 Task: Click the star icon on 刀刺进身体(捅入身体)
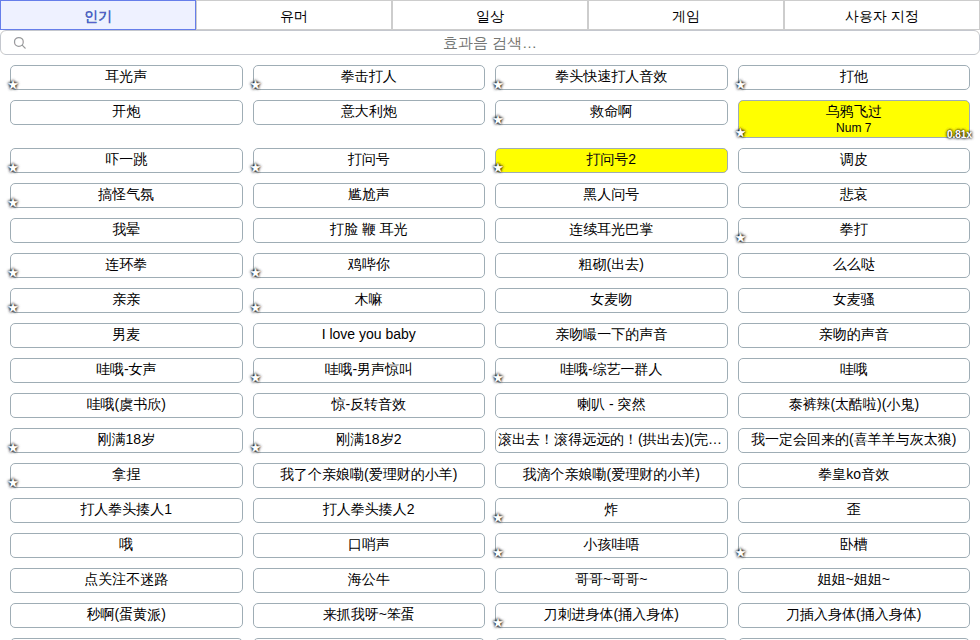tap(498, 622)
